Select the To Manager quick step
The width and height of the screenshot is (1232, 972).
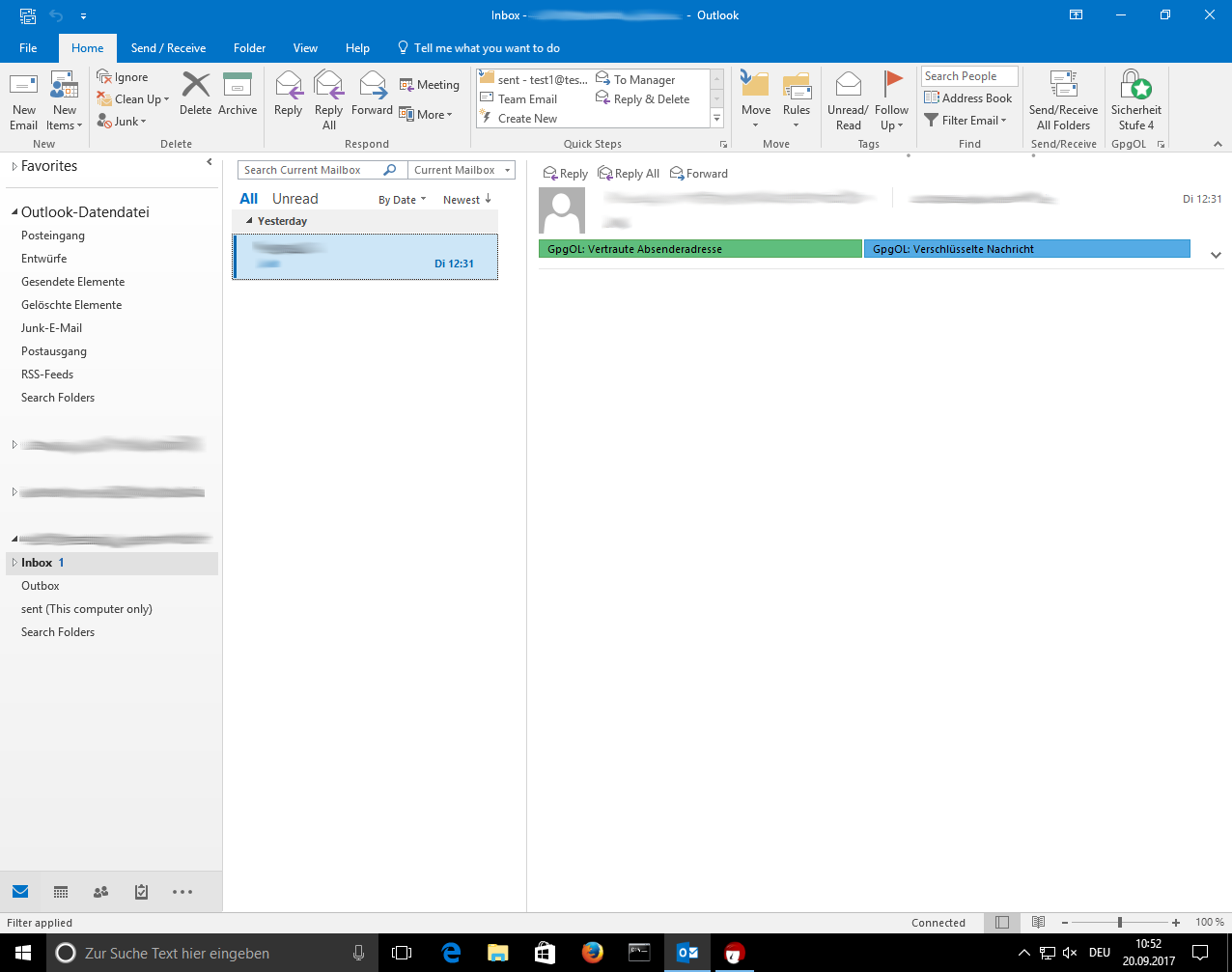click(636, 80)
